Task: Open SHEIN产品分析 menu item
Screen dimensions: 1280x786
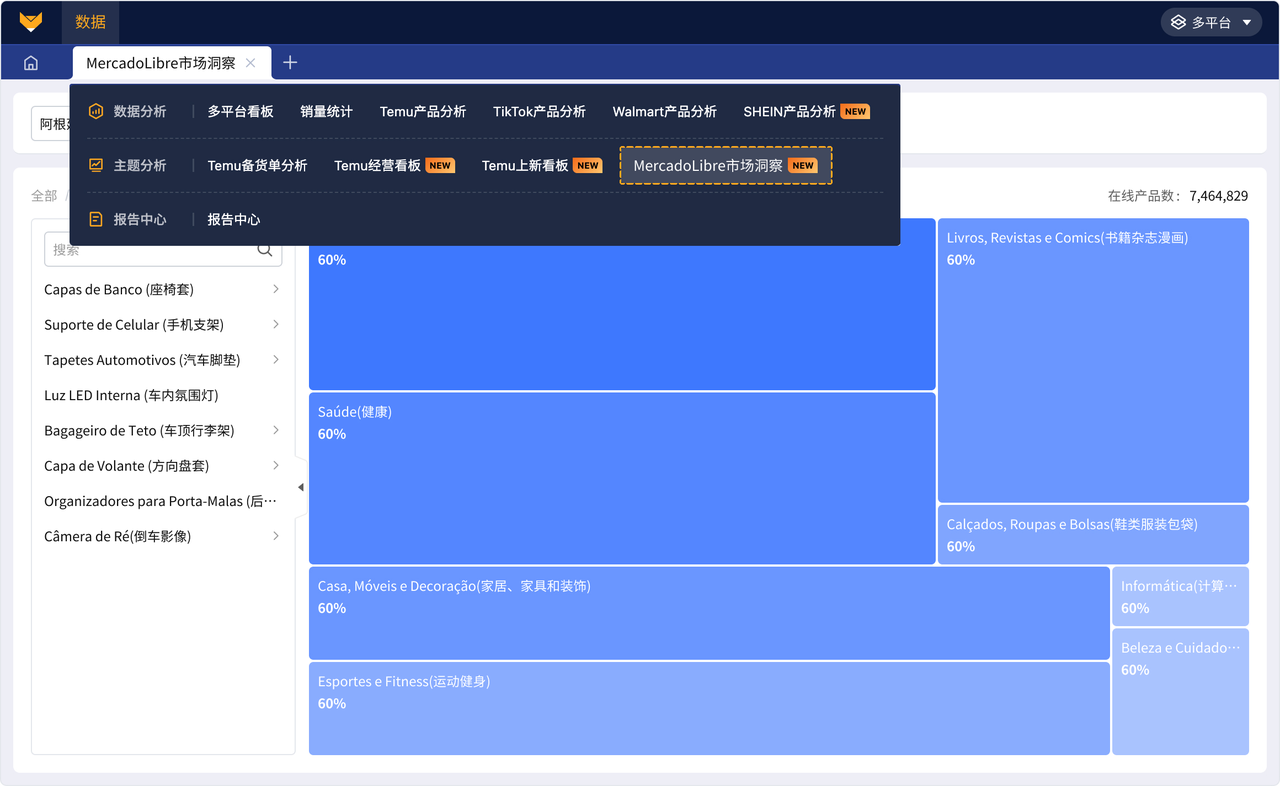Action: (806, 111)
